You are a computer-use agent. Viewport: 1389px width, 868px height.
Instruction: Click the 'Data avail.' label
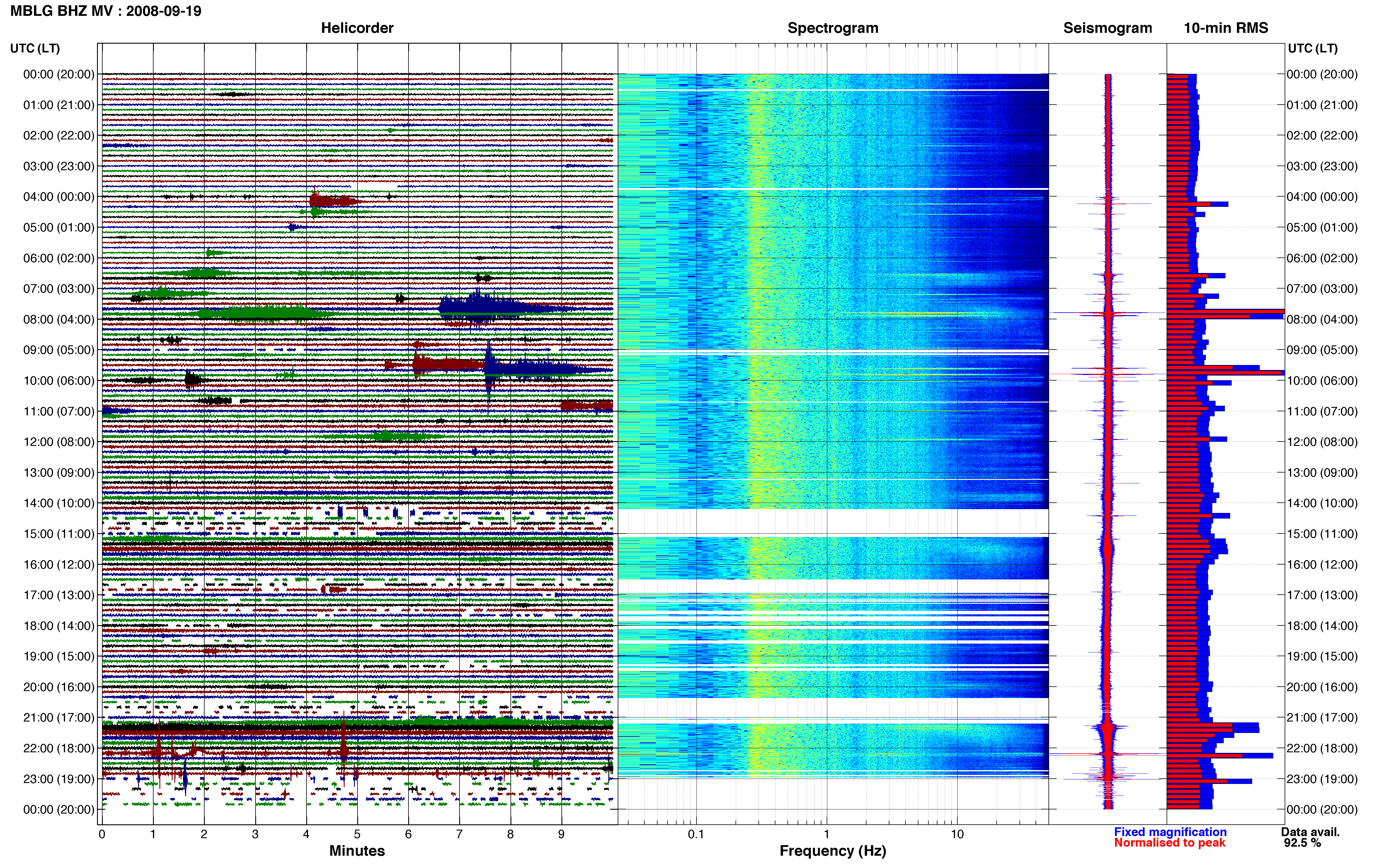[1310, 832]
